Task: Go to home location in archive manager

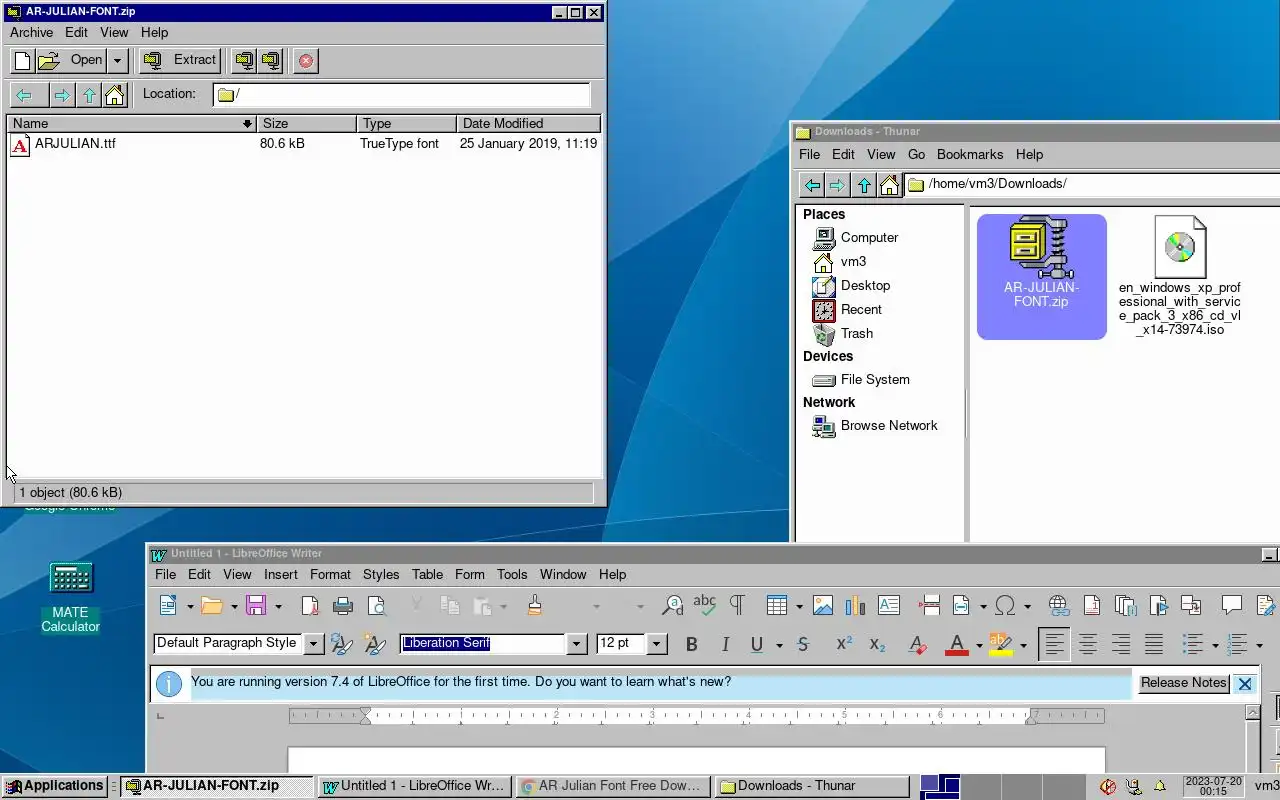Action: 115,95
